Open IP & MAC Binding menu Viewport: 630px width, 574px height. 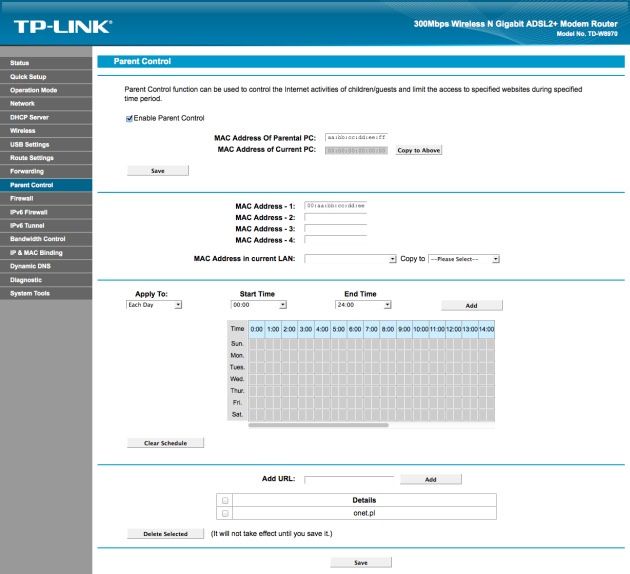click(46, 253)
